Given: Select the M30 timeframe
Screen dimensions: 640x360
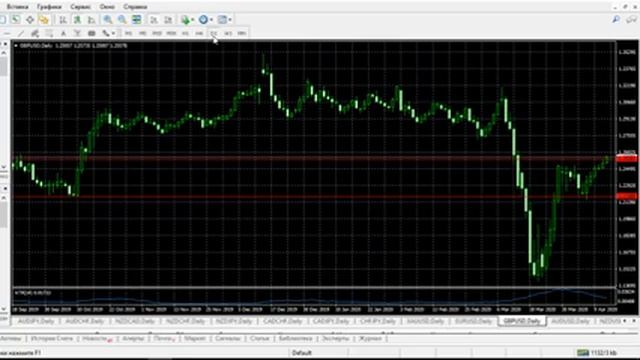Looking at the screenshot, I should [171, 33].
